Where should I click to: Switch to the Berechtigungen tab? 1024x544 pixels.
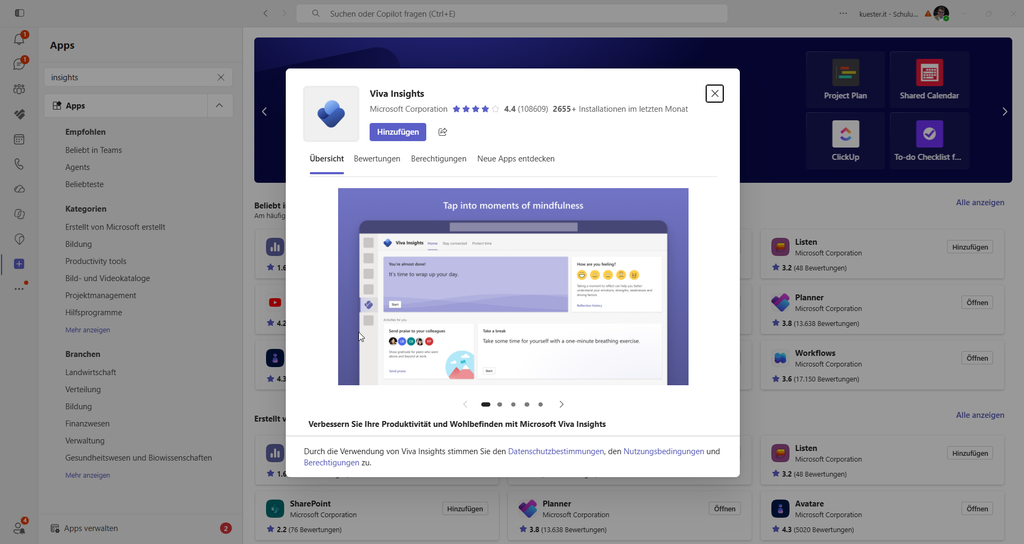[439, 159]
